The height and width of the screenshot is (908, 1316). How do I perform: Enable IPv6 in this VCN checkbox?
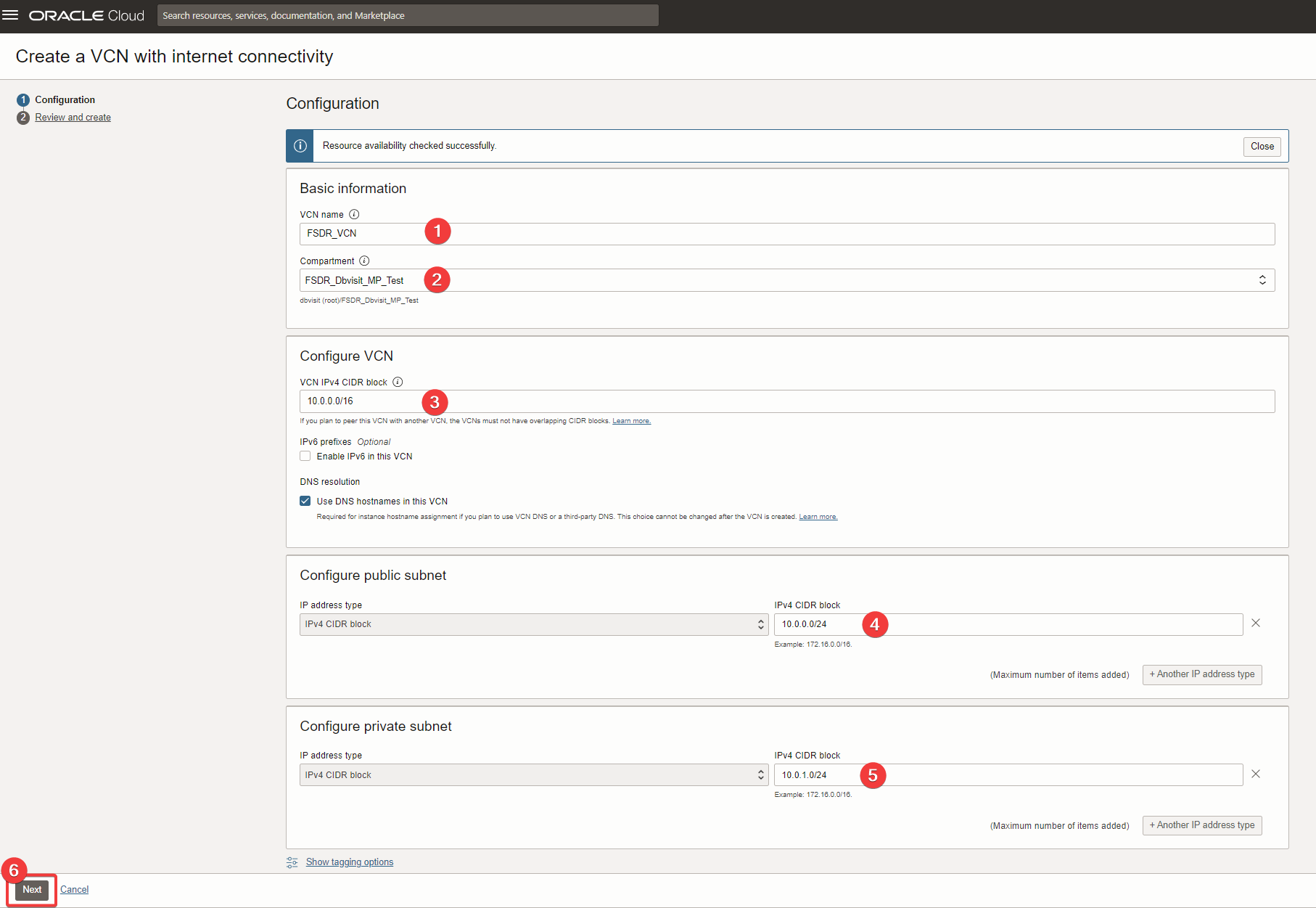point(305,457)
